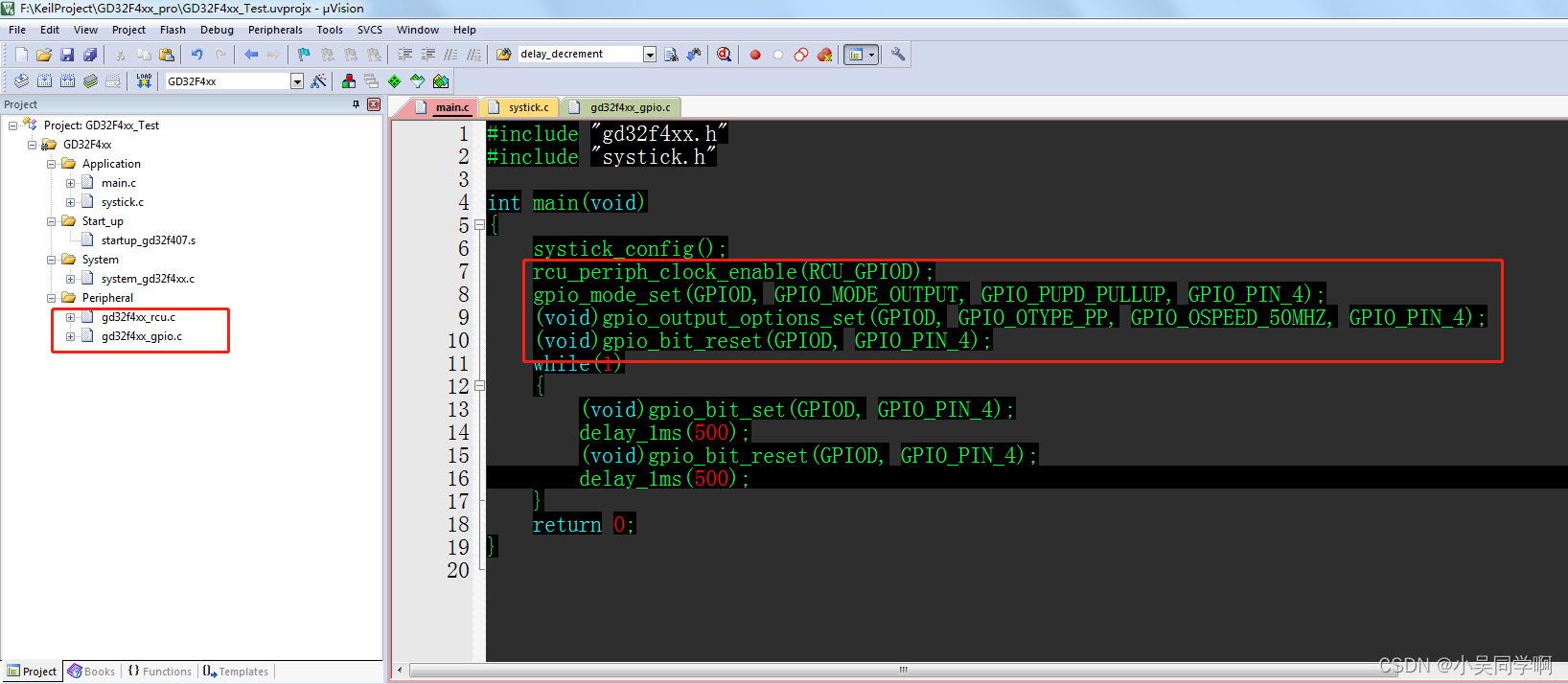Open window layout dropdown arrow
Image resolution: width=1568 pixels, height=684 pixels.
[871, 55]
